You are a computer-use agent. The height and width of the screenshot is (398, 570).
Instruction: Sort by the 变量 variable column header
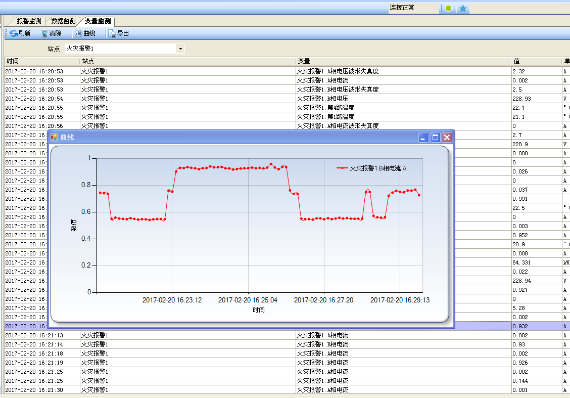click(x=404, y=61)
